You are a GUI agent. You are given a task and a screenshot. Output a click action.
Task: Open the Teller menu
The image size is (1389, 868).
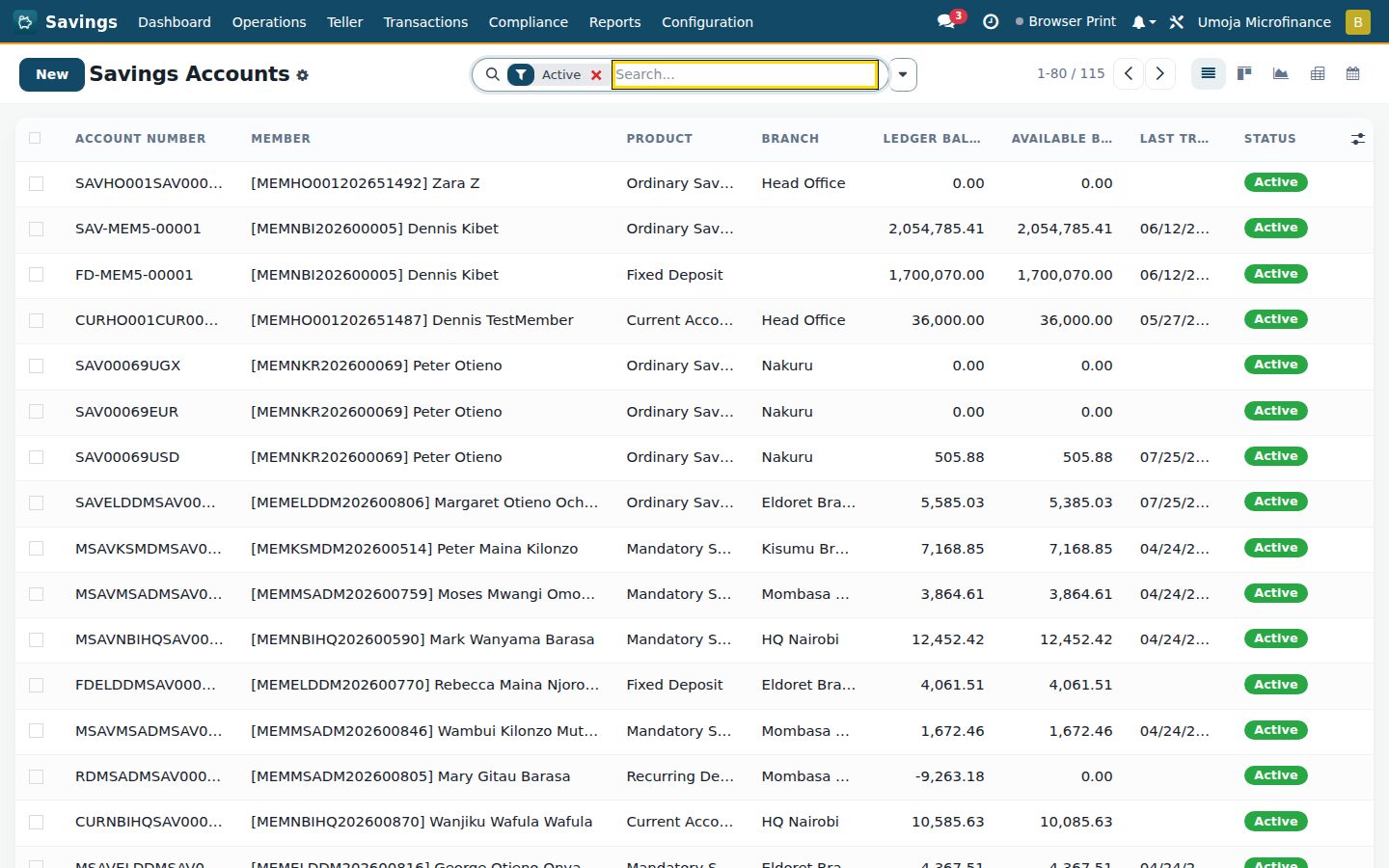click(x=344, y=21)
